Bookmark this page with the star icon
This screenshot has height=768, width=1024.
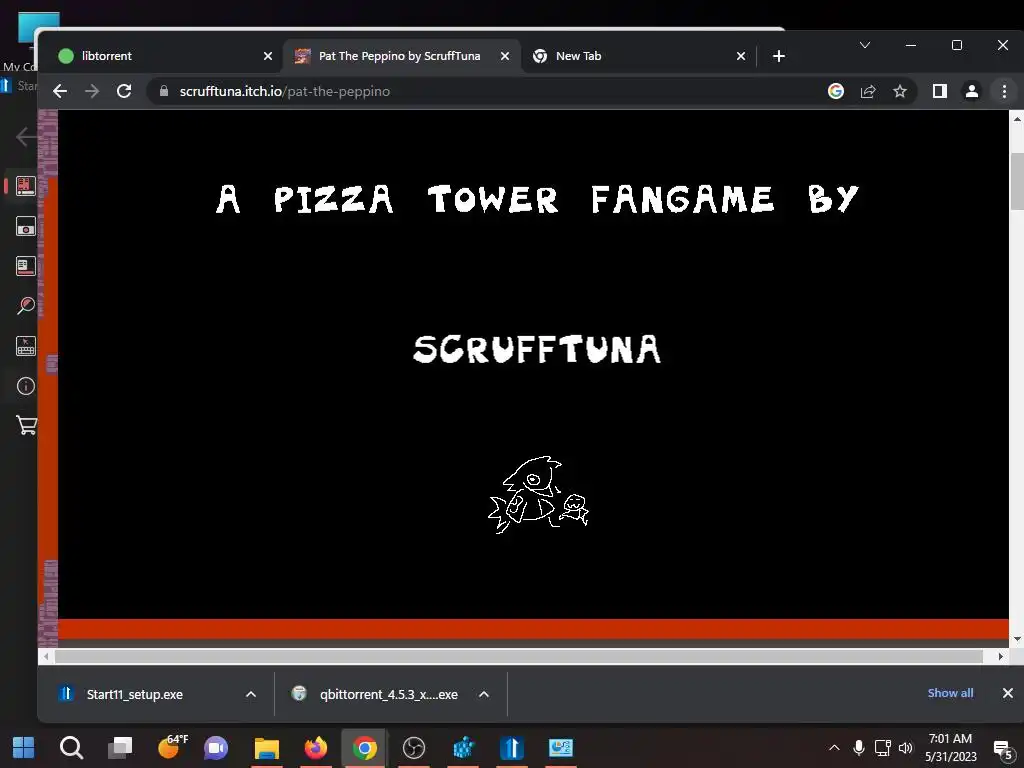coord(900,91)
